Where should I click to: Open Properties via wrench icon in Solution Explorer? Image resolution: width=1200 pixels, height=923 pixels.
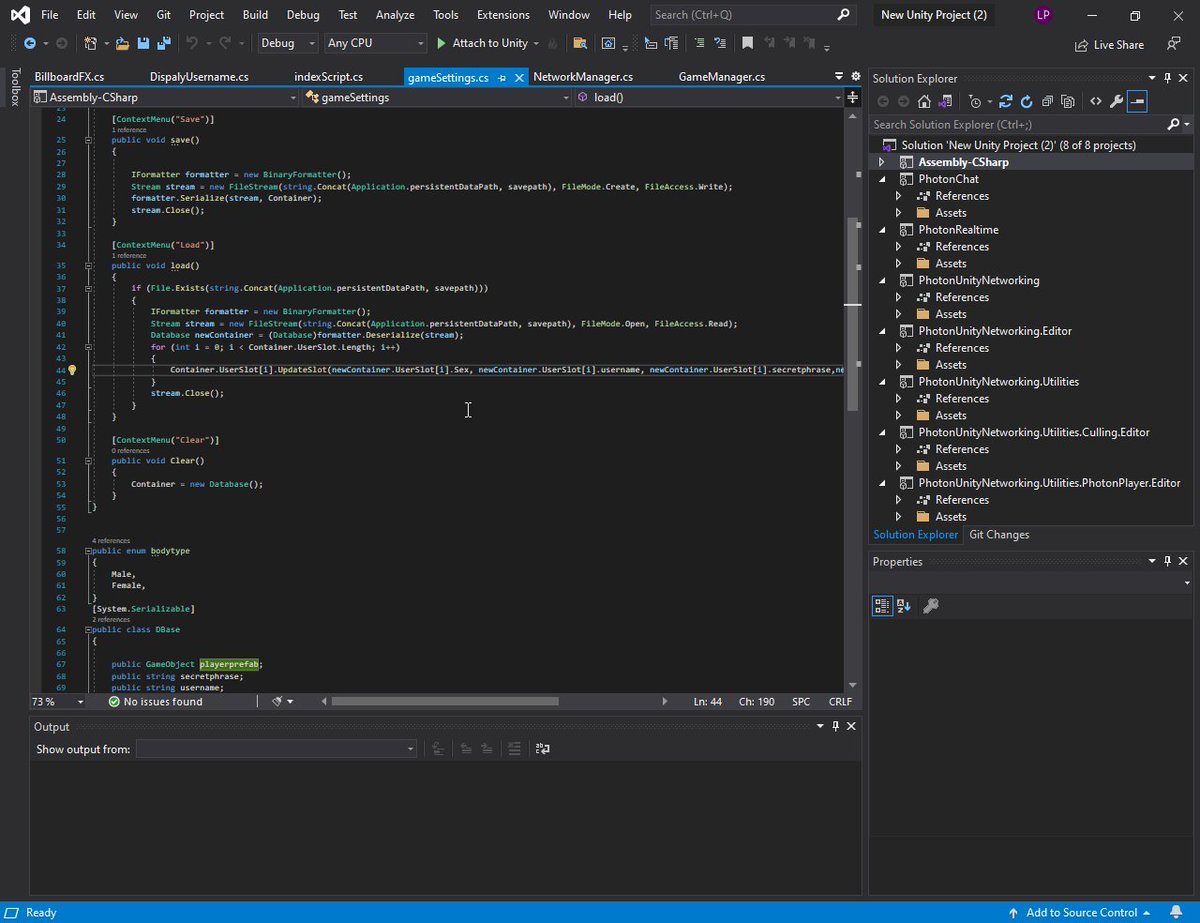click(1116, 102)
